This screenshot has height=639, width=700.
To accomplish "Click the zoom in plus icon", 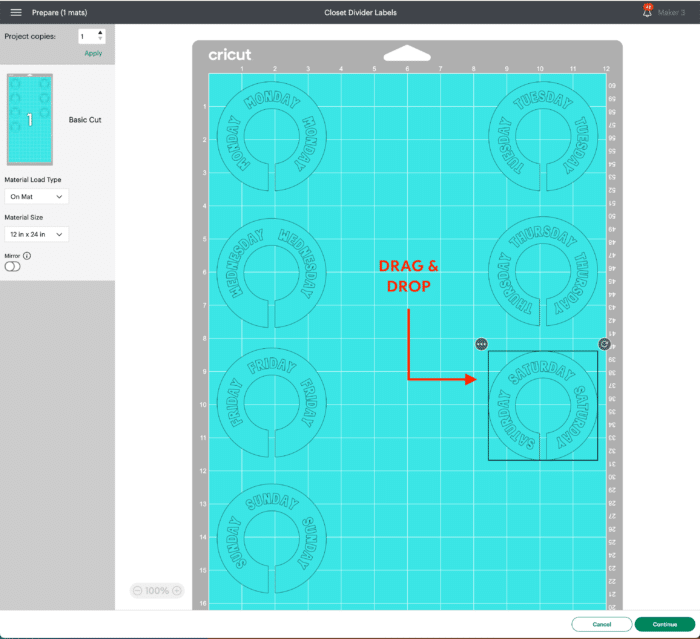I will pos(177,591).
